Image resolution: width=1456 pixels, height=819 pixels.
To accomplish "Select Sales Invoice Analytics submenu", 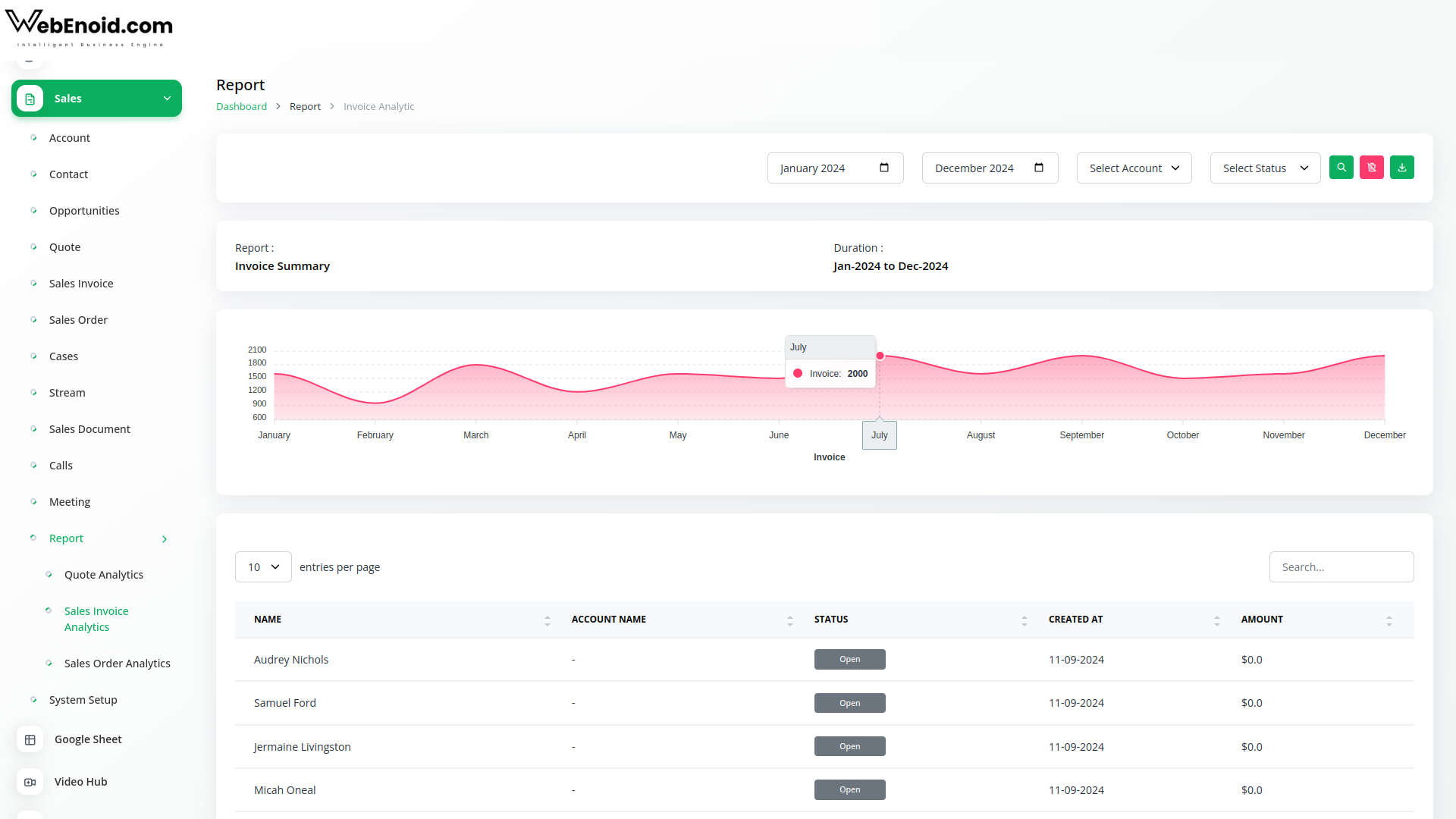I will 96,620.
